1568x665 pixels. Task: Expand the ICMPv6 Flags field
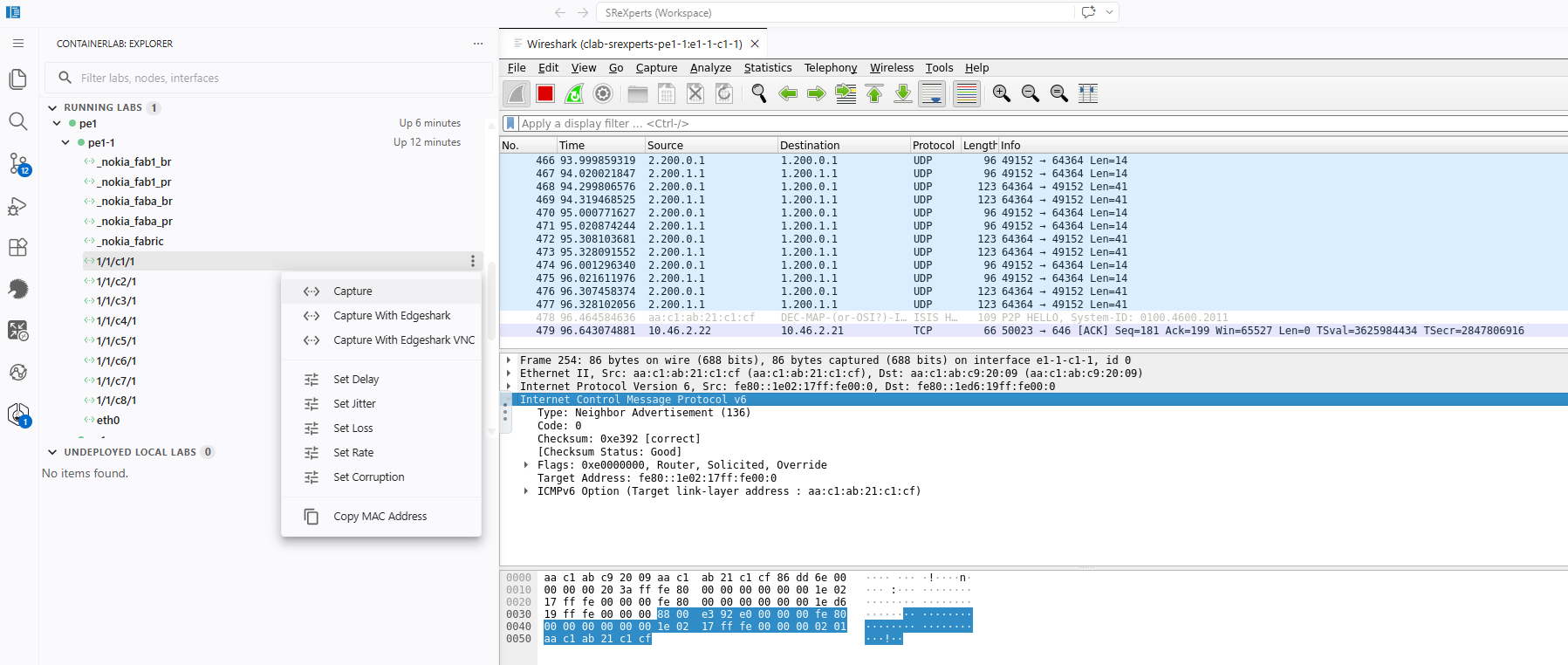tap(526, 465)
